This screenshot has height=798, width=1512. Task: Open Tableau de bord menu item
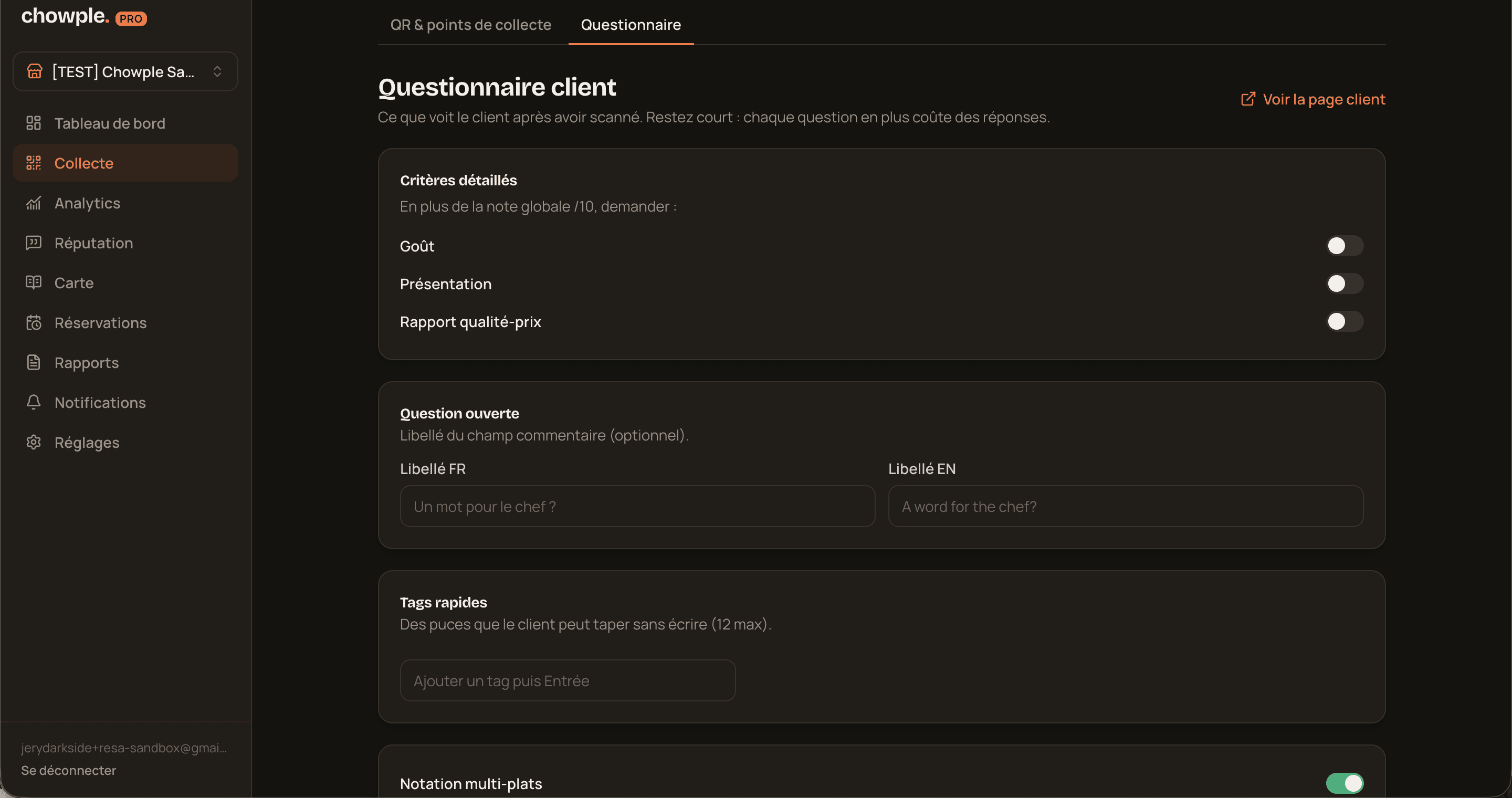125,123
